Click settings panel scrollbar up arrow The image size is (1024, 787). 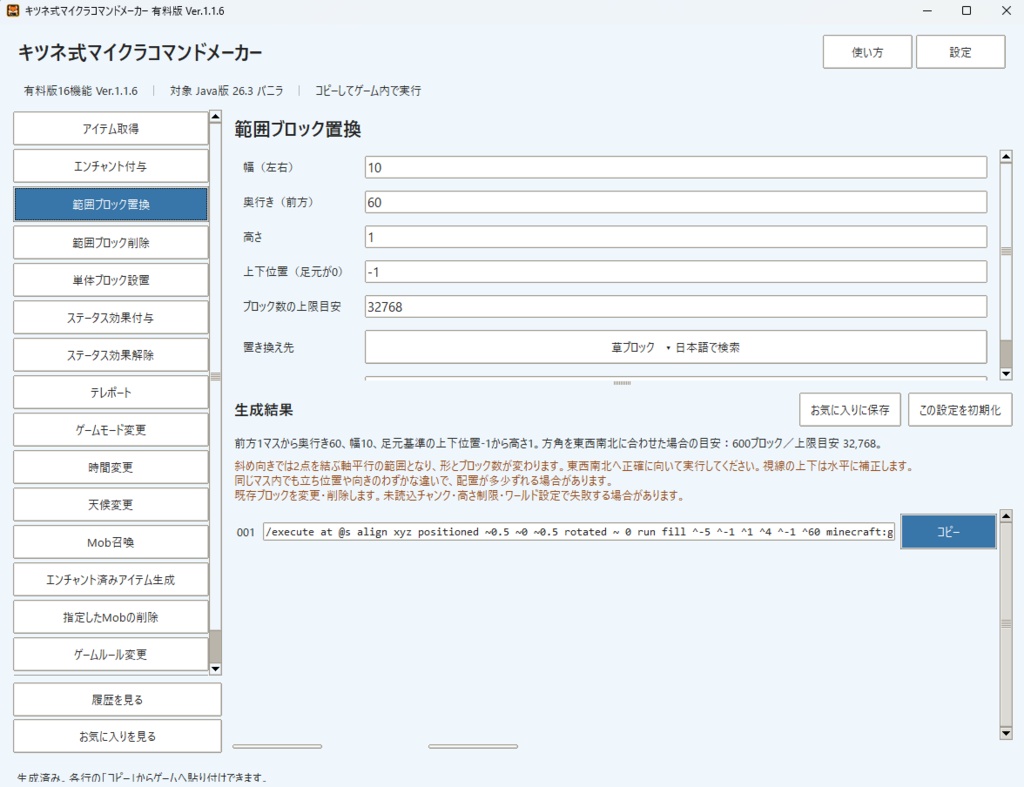(x=1006, y=156)
